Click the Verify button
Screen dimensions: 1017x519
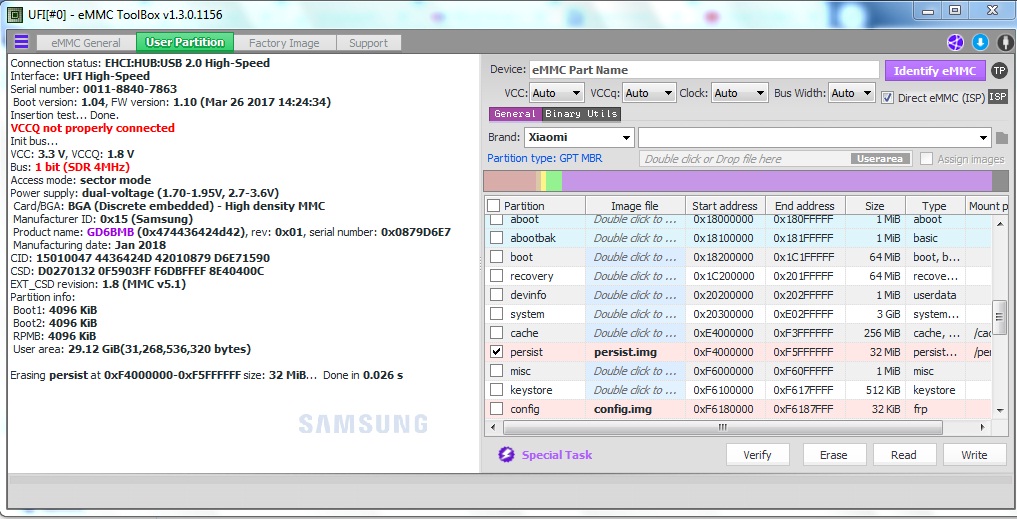point(757,455)
